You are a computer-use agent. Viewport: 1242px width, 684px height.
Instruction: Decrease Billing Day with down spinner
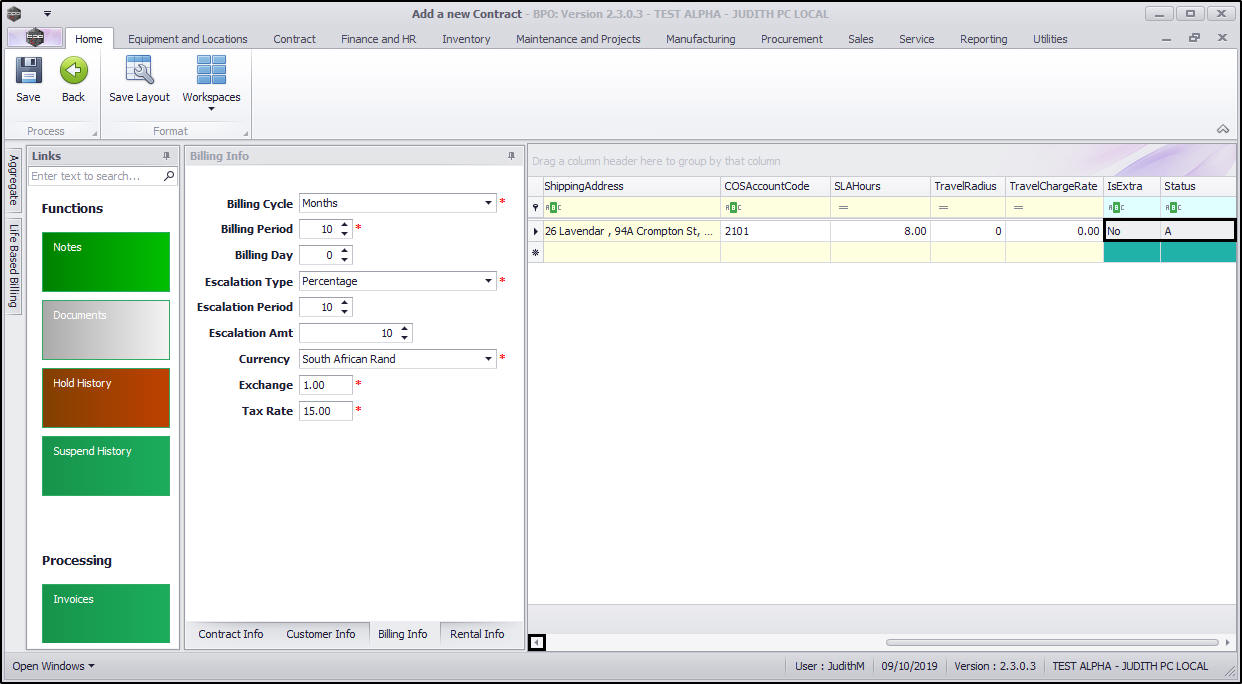tap(345, 260)
